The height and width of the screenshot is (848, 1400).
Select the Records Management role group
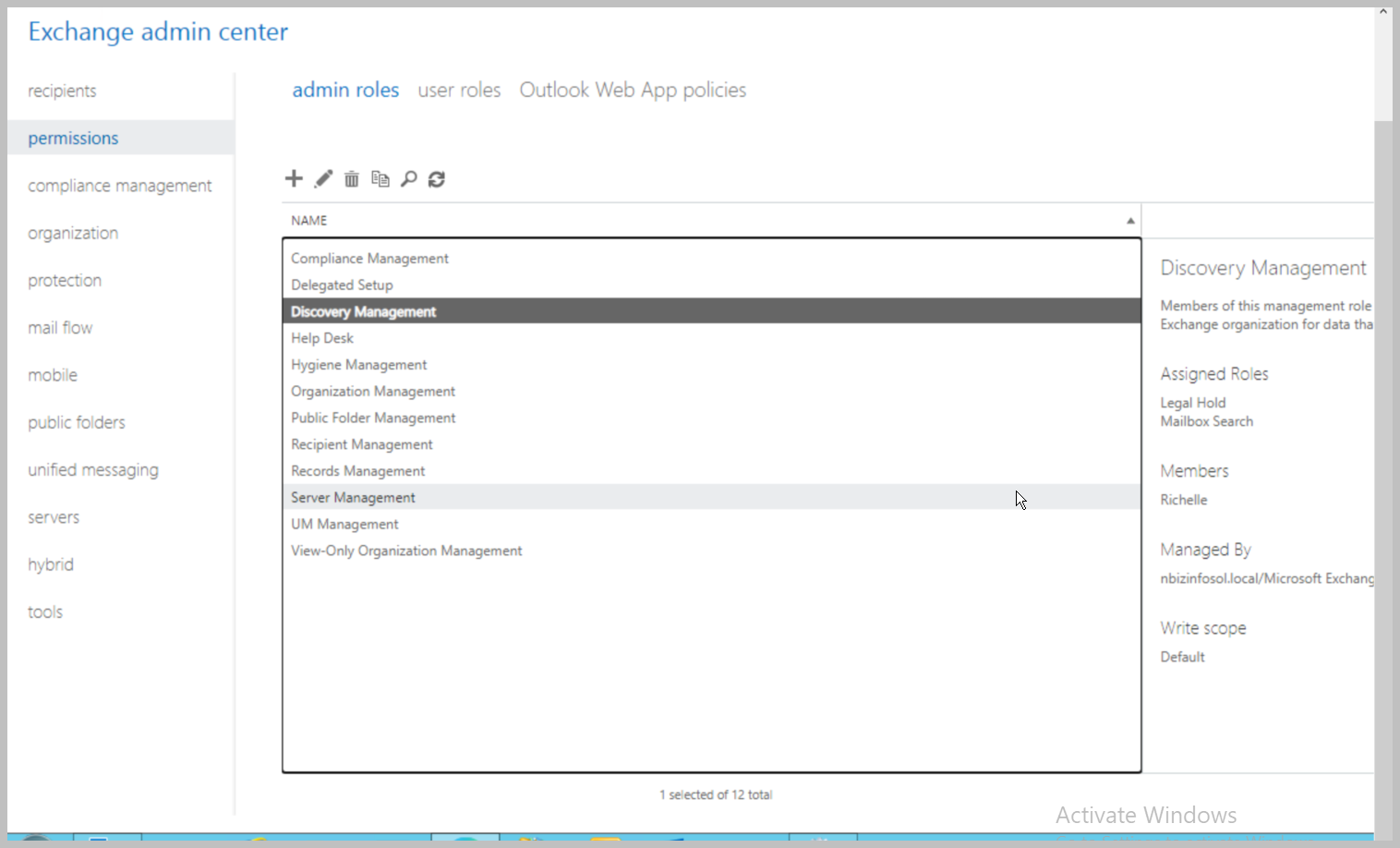(x=711, y=471)
